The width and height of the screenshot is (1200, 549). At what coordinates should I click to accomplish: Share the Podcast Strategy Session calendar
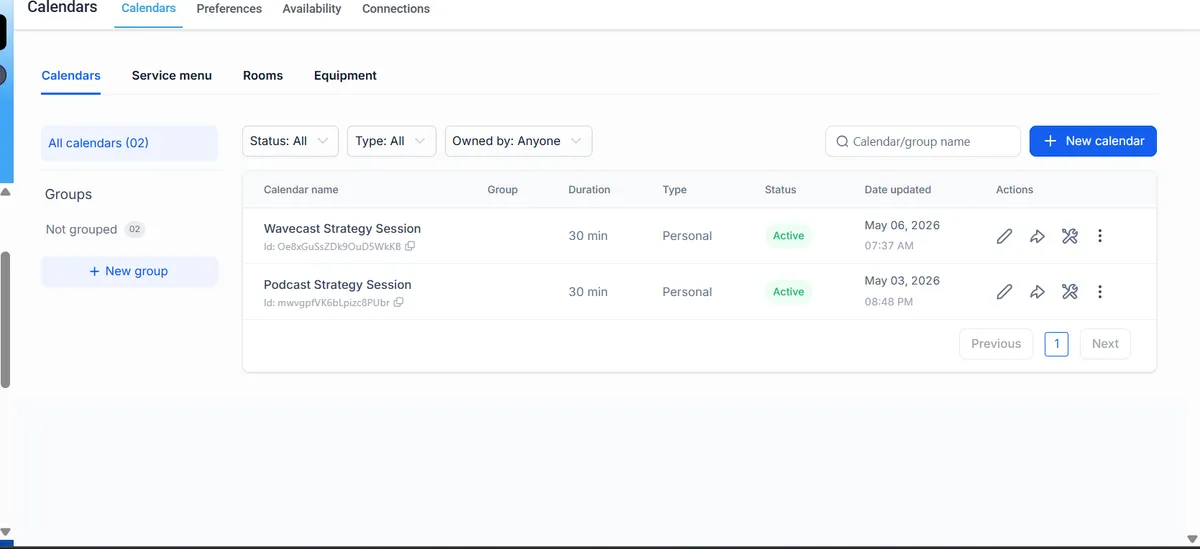[x=1037, y=292]
